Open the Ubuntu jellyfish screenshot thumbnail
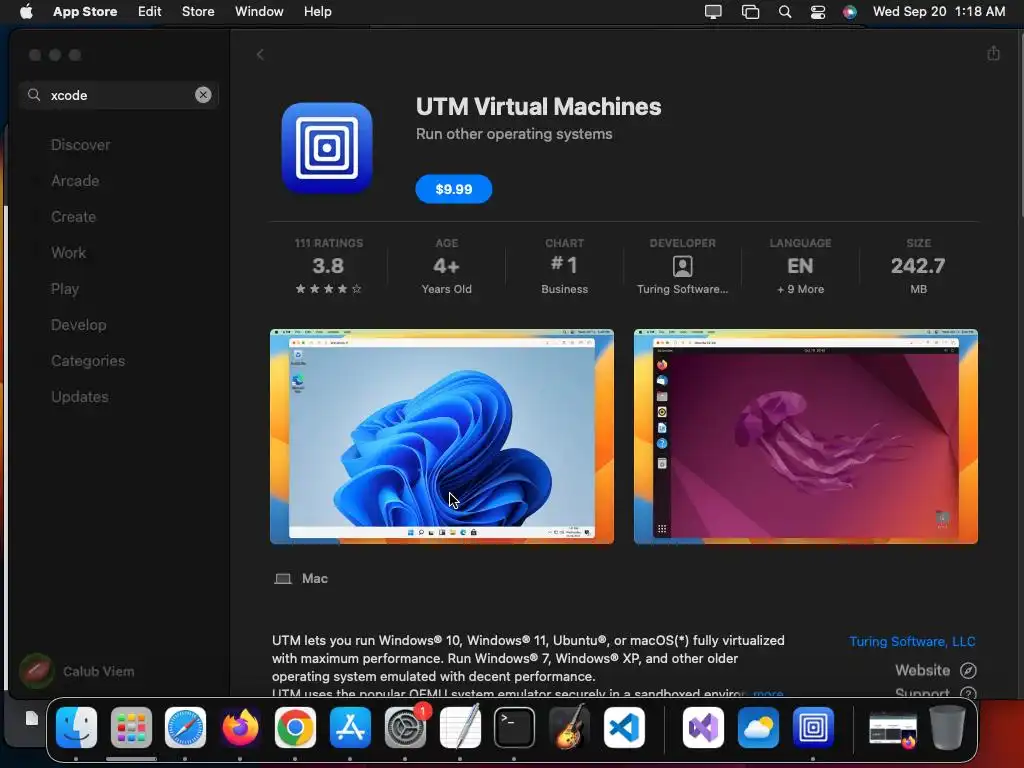 [806, 436]
